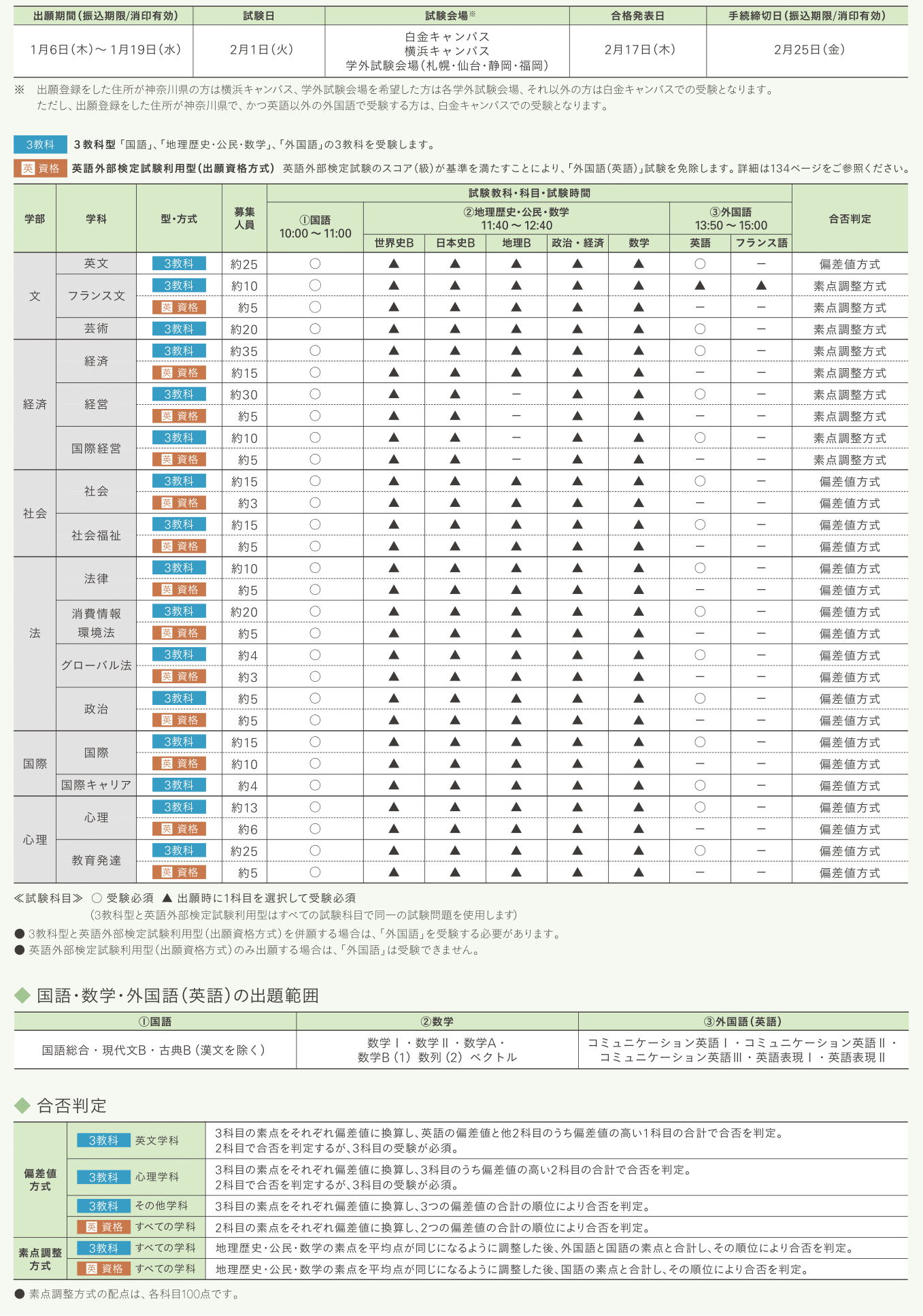The image size is (923, 1316).
Task: Click the '教育発達' department cell
Action: 96,861
